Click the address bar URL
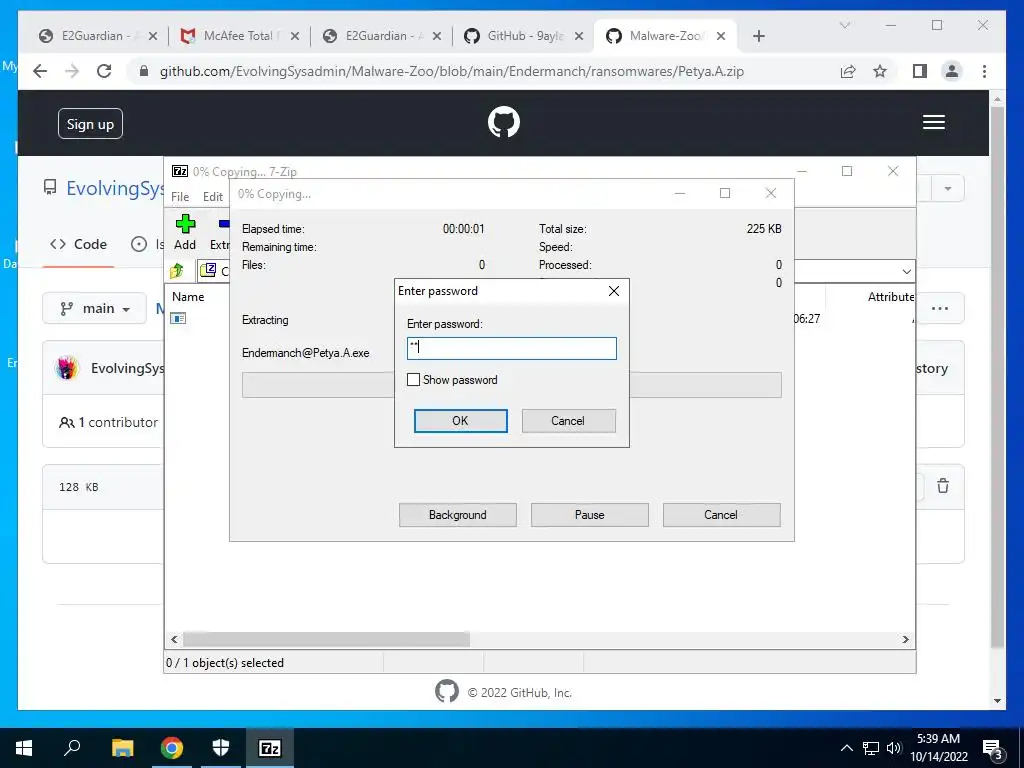The height and width of the screenshot is (768, 1024). tap(451, 71)
